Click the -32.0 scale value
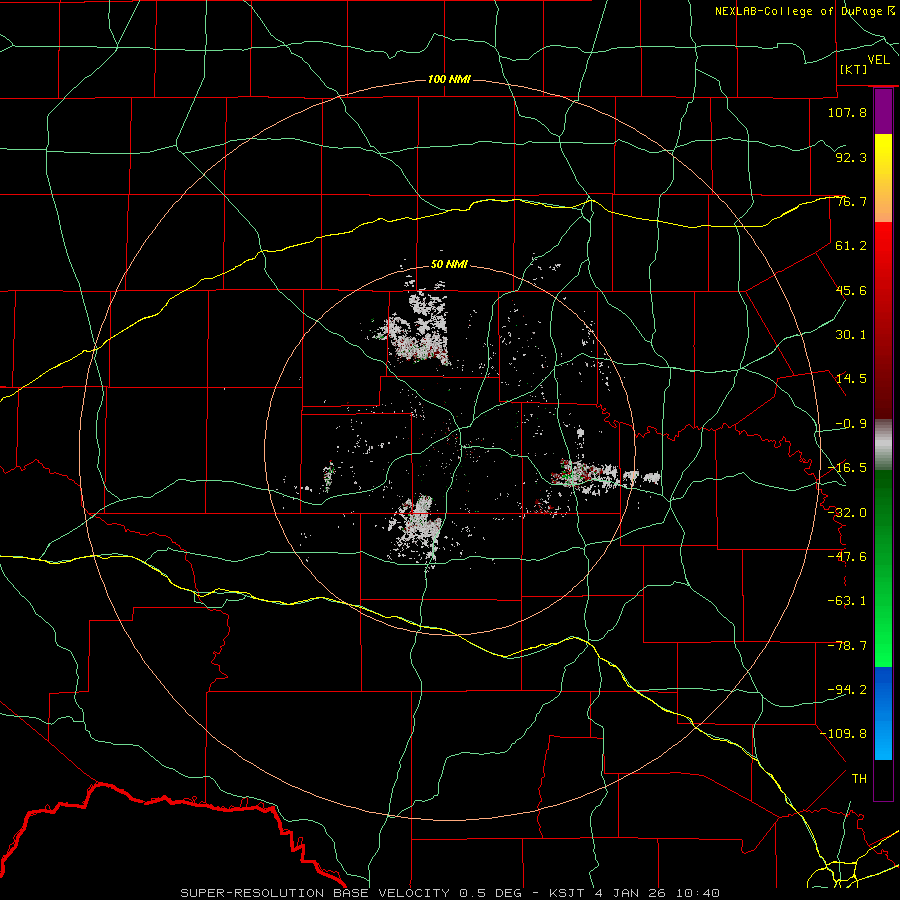900x900 pixels. (847, 513)
